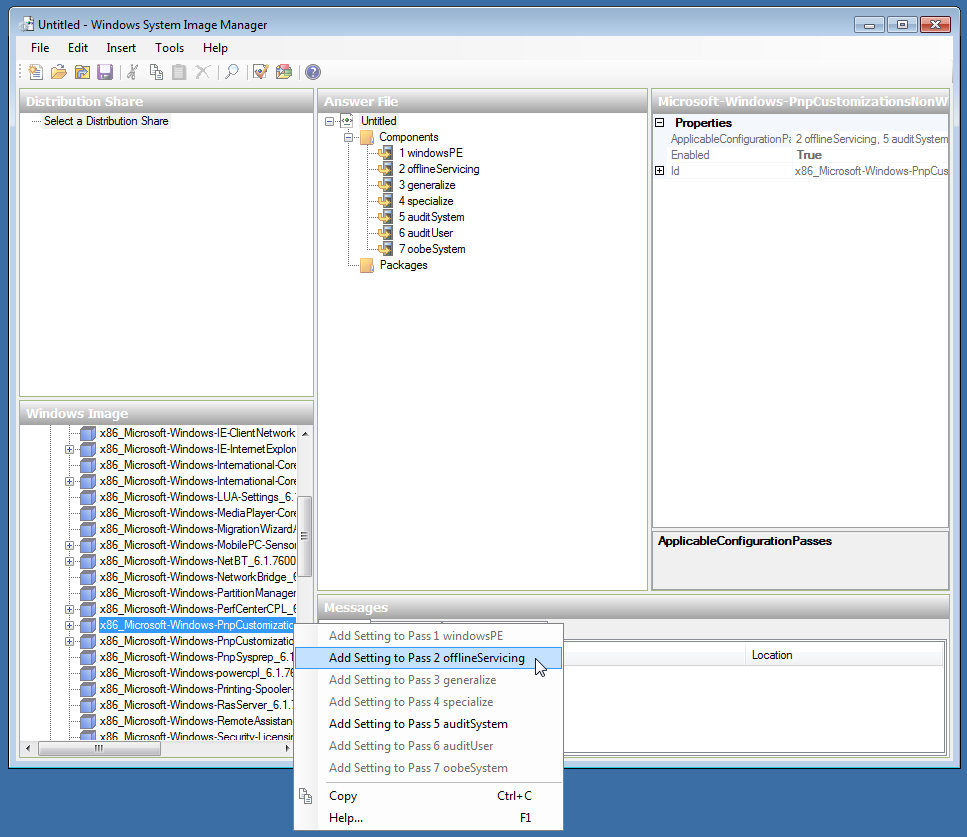
Task: Choose Add Setting to Pass 5 auditSystem
Action: (x=428, y=724)
